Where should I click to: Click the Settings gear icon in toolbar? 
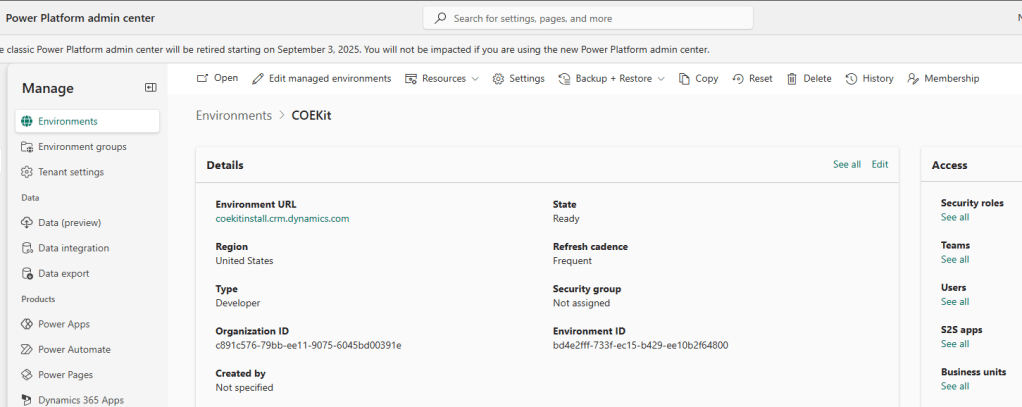tap(498, 78)
